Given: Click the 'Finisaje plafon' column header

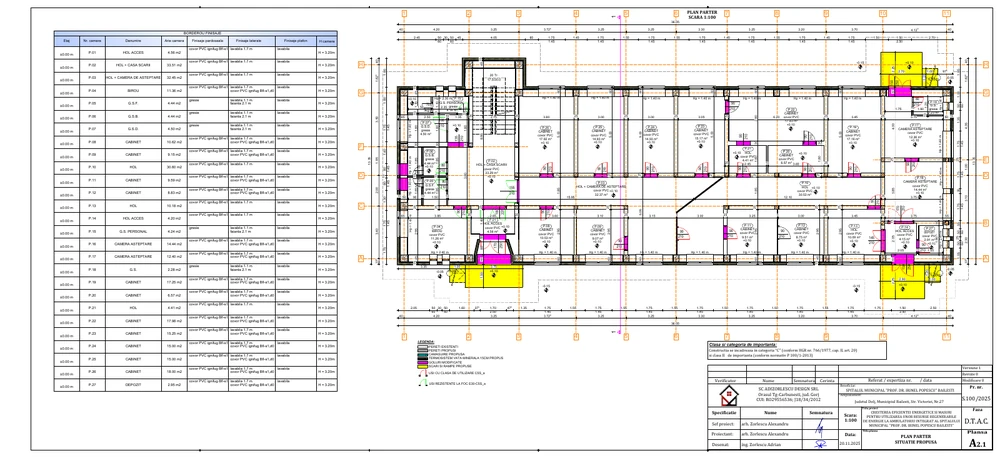Looking at the screenshot, I should [x=295, y=41].
